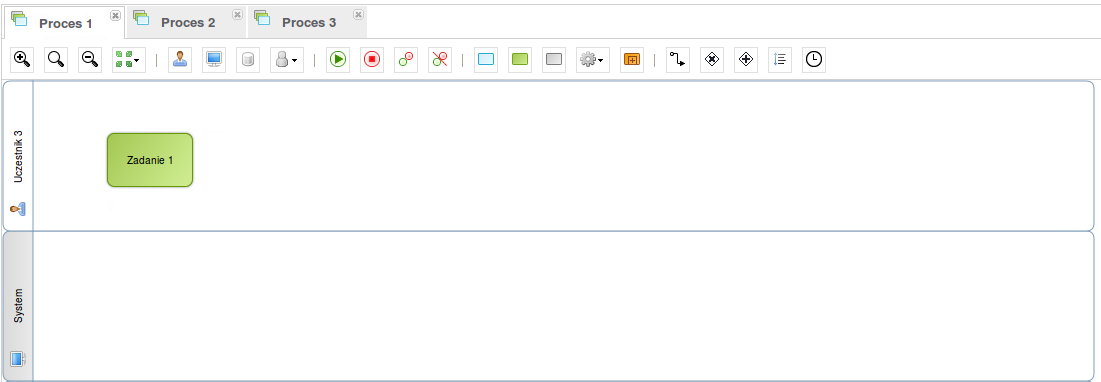Viewport: 1101px width, 382px height.
Task: Close the Proces 3 tab
Action: click(358, 14)
